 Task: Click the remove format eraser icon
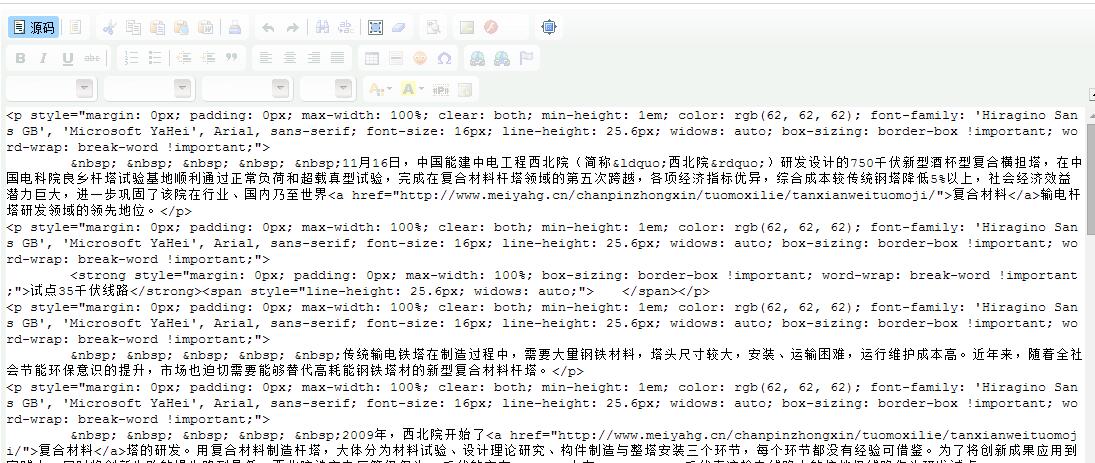coord(399,28)
